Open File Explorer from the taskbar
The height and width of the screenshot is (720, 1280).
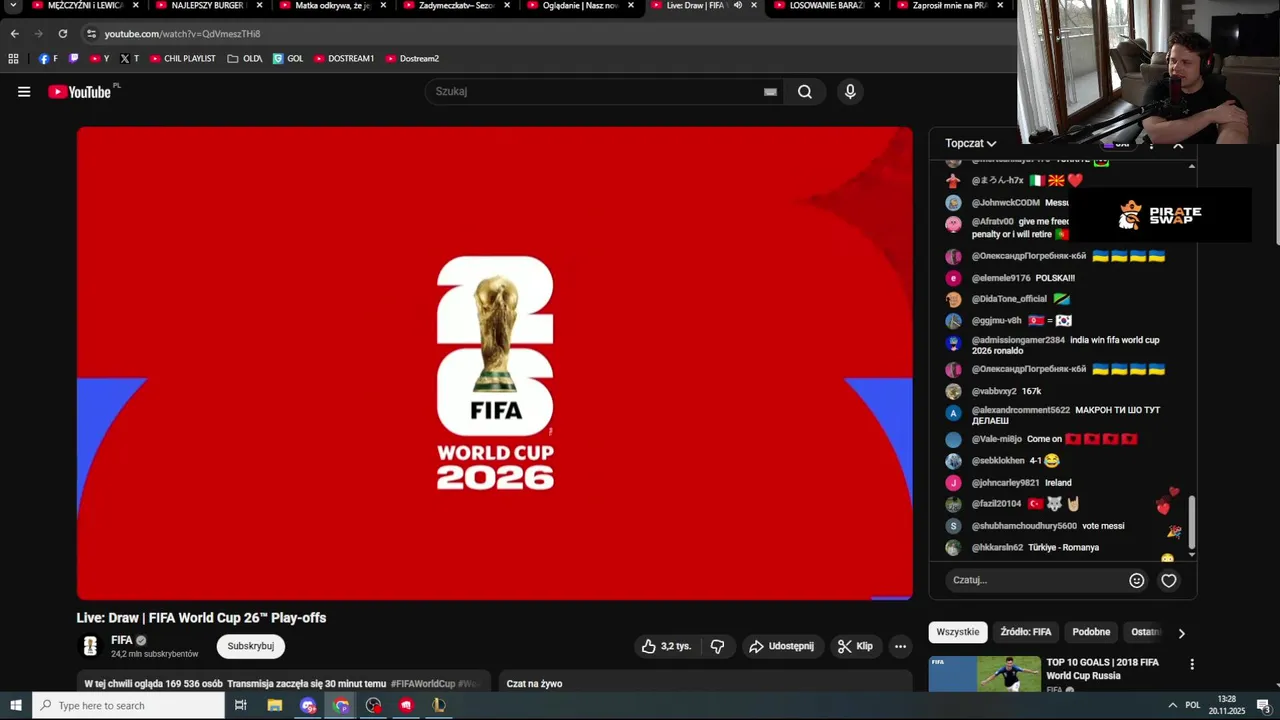coord(275,706)
